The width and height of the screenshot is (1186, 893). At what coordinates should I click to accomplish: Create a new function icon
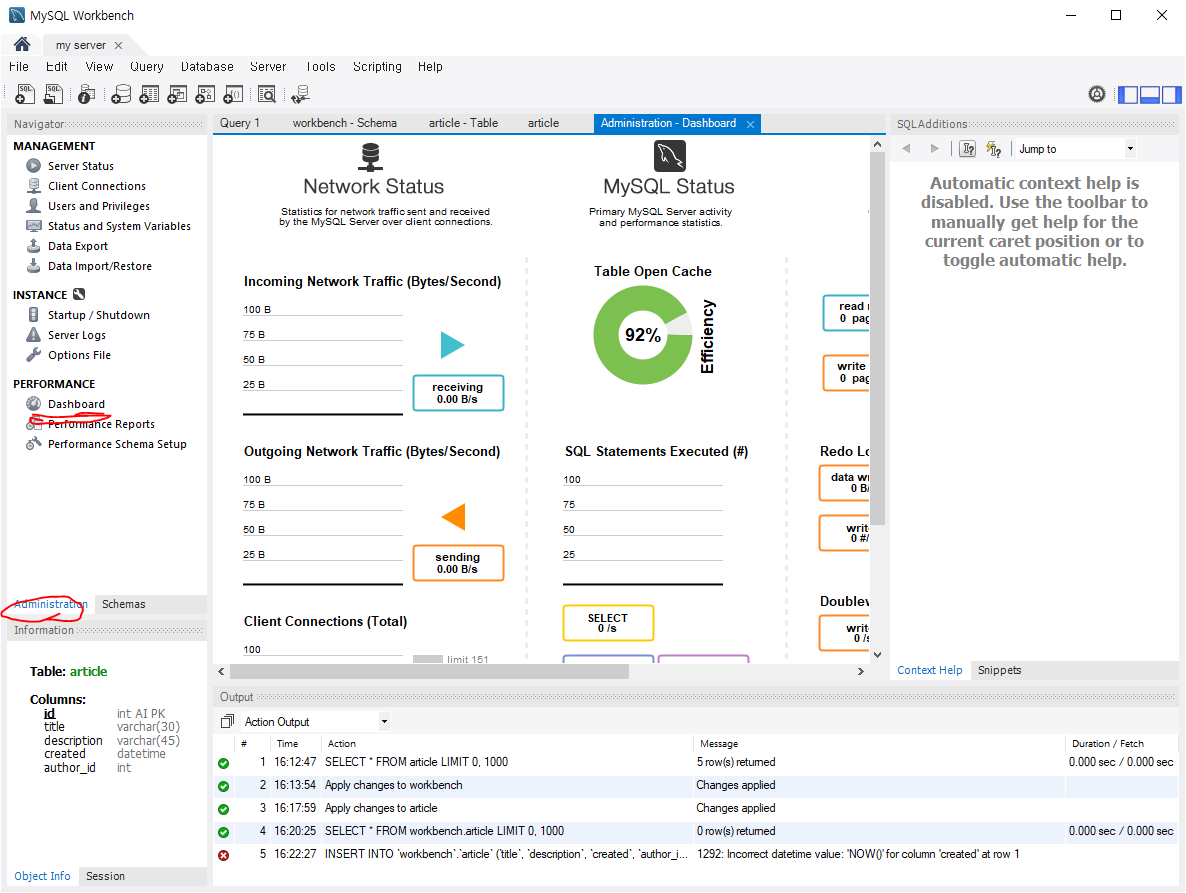[233, 94]
